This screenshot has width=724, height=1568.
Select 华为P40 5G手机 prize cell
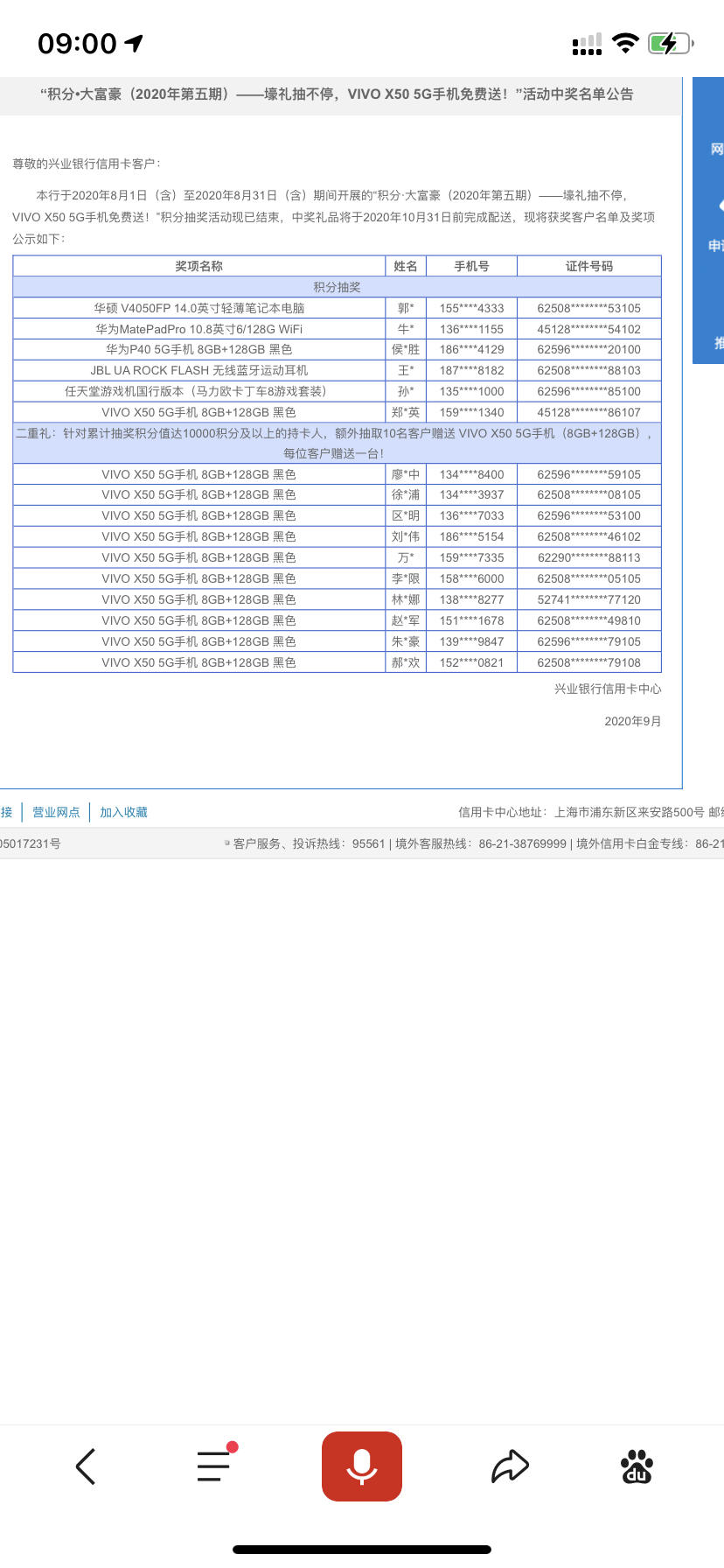coord(199,349)
